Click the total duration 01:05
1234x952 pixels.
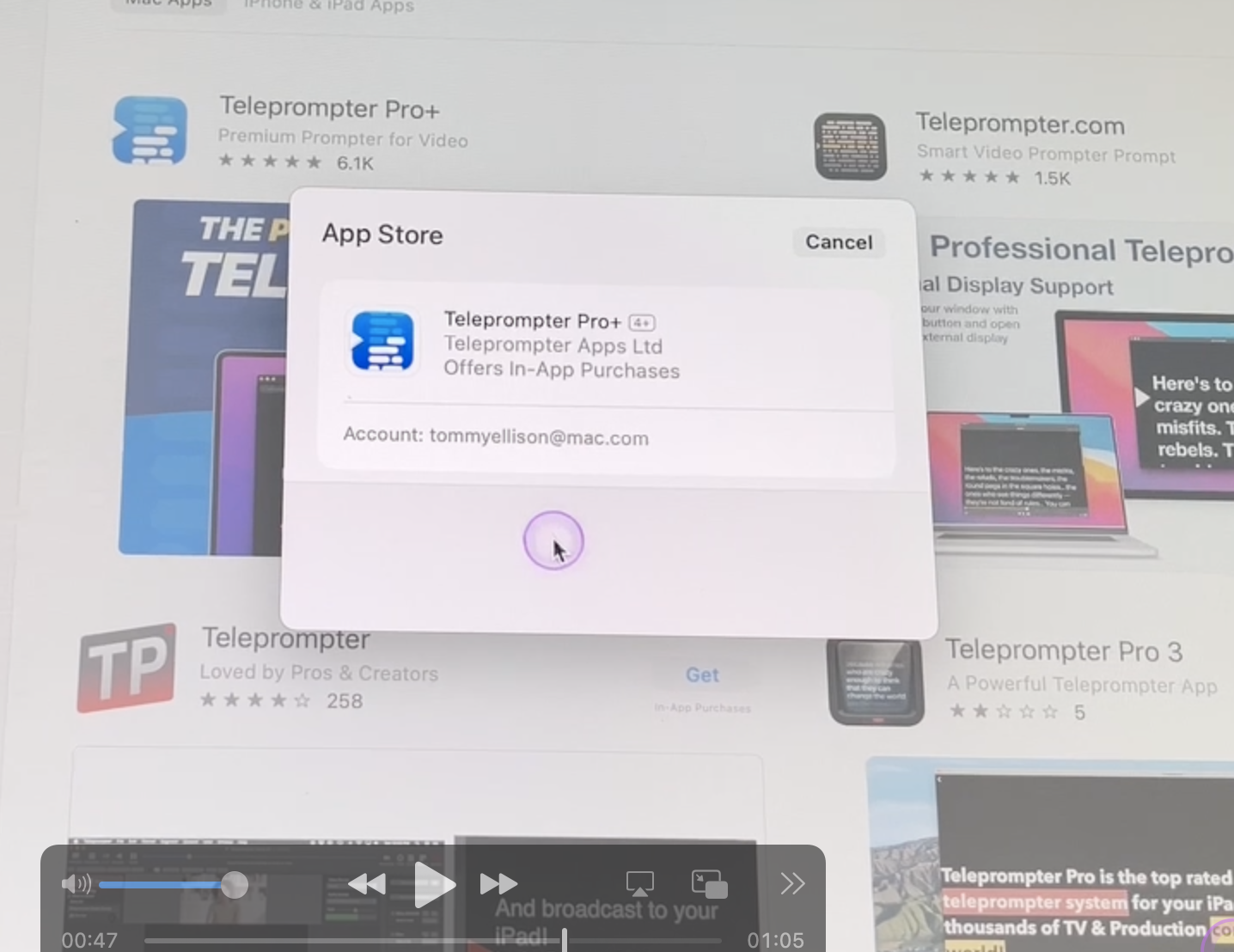click(x=775, y=940)
